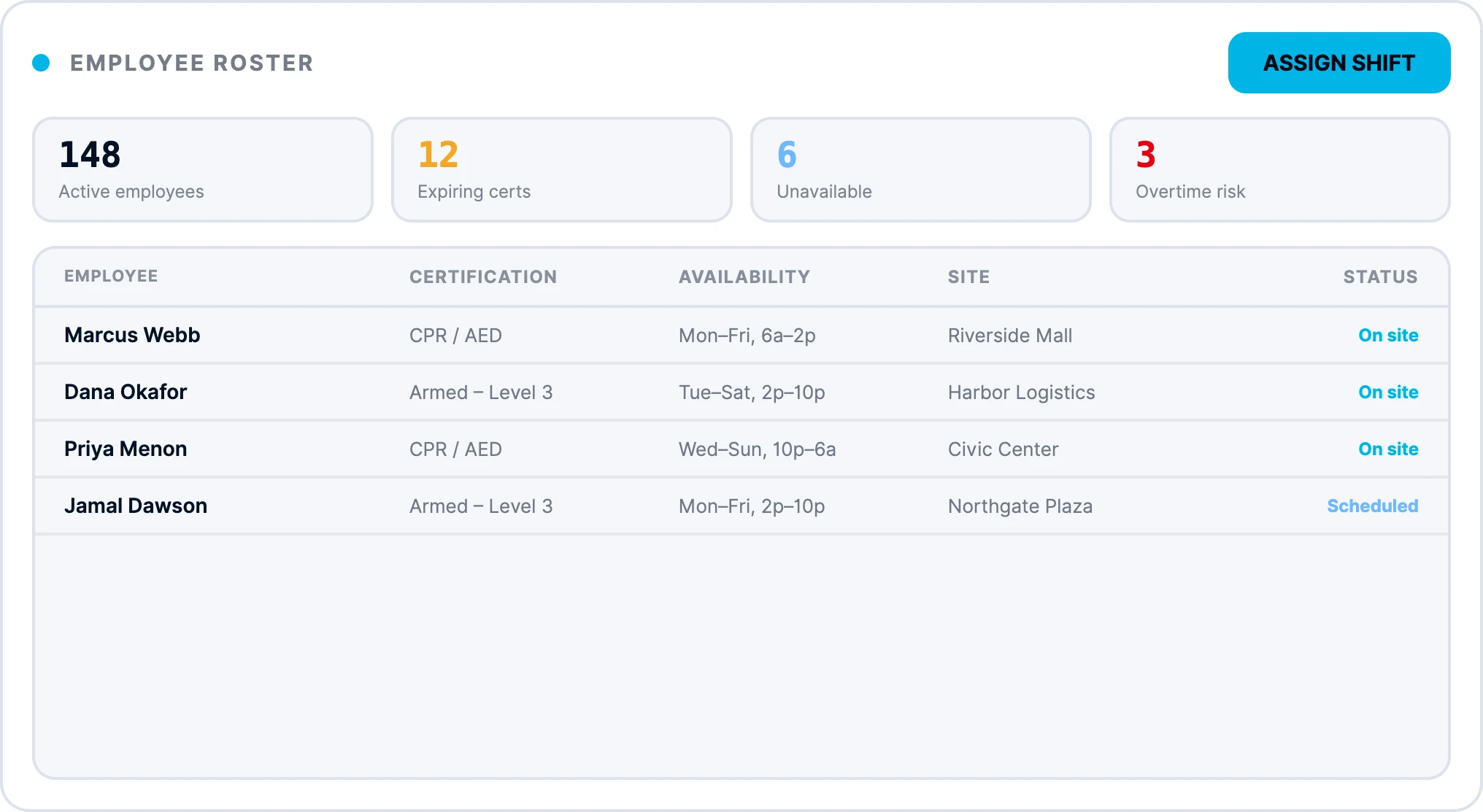Click the Assign Shift button

click(x=1338, y=63)
